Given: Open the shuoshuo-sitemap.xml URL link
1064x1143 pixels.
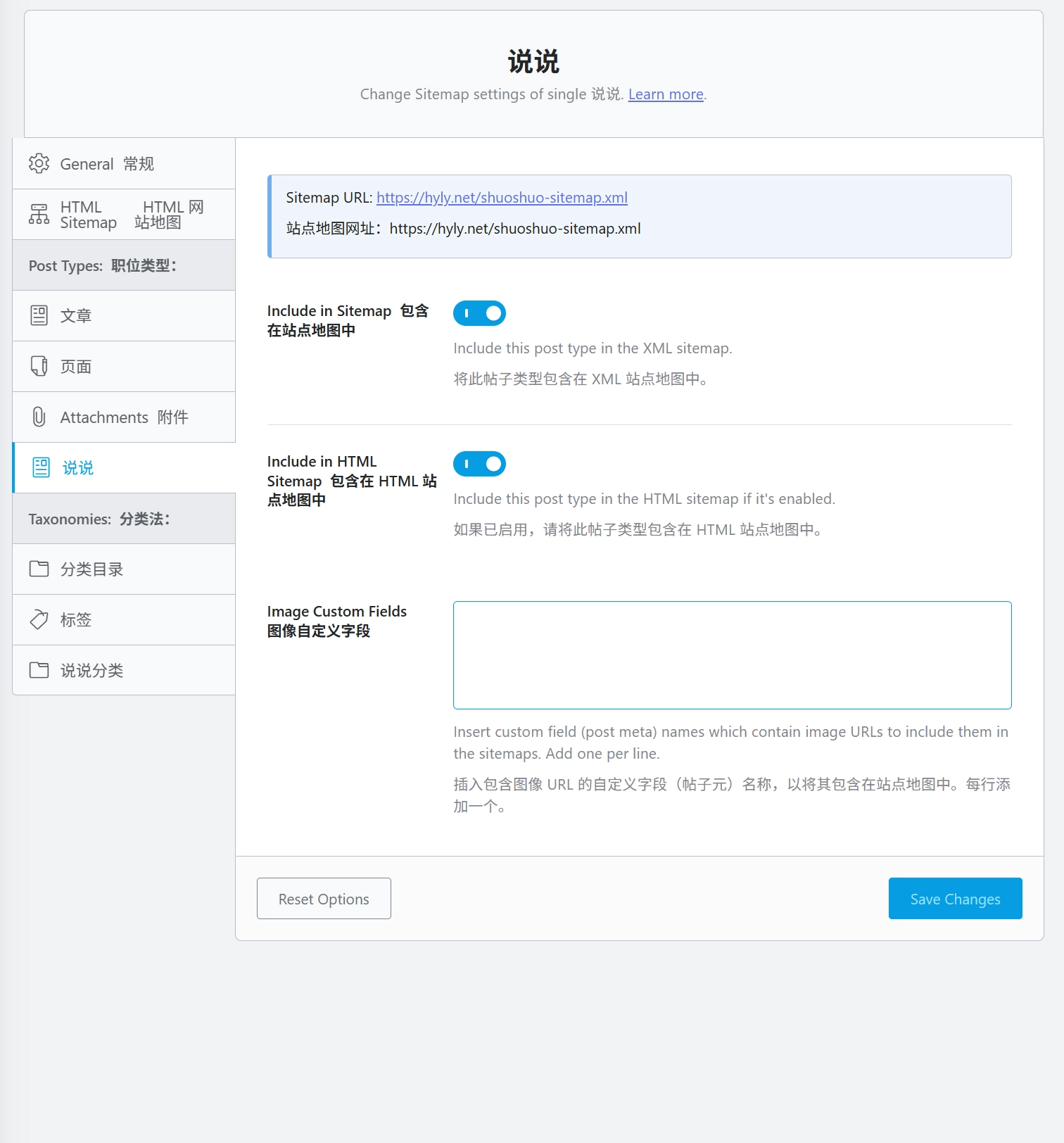Looking at the screenshot, I should point(502,198).
